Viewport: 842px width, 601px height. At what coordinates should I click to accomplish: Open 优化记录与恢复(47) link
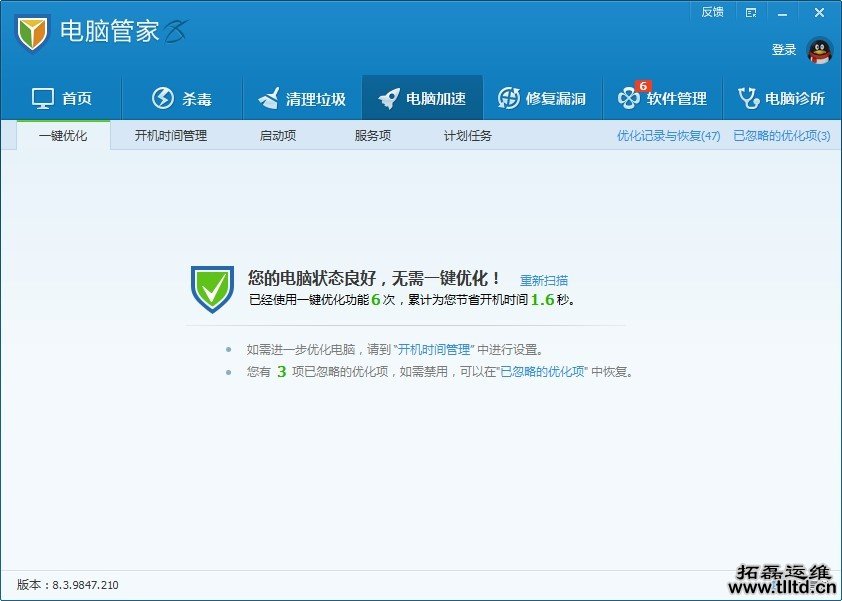point(668,136)
